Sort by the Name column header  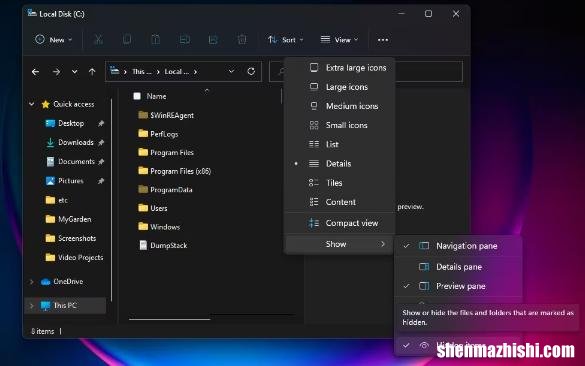point(156,96)
